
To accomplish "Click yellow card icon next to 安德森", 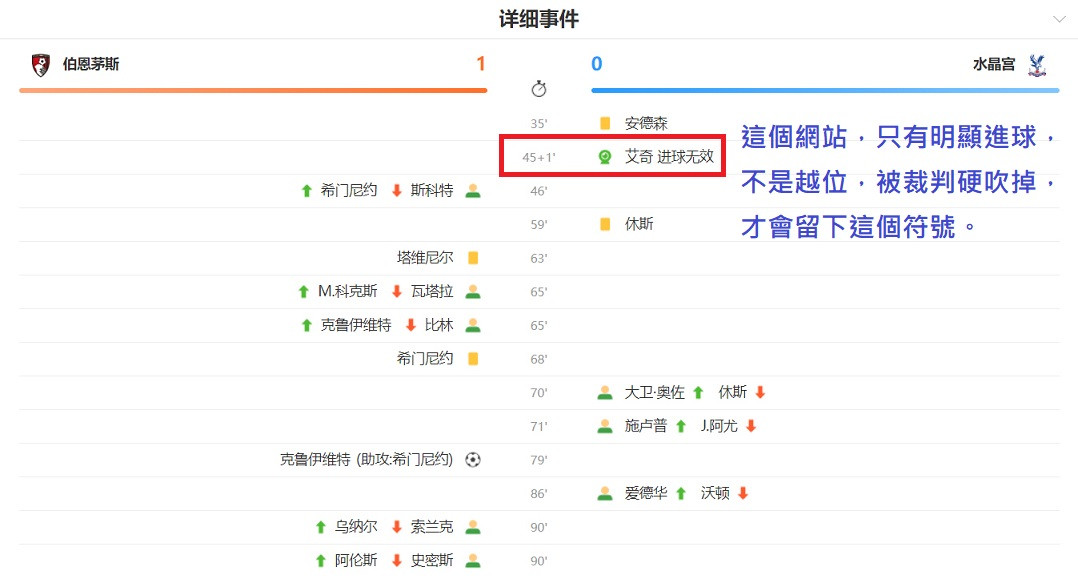I will click(605, 123).
